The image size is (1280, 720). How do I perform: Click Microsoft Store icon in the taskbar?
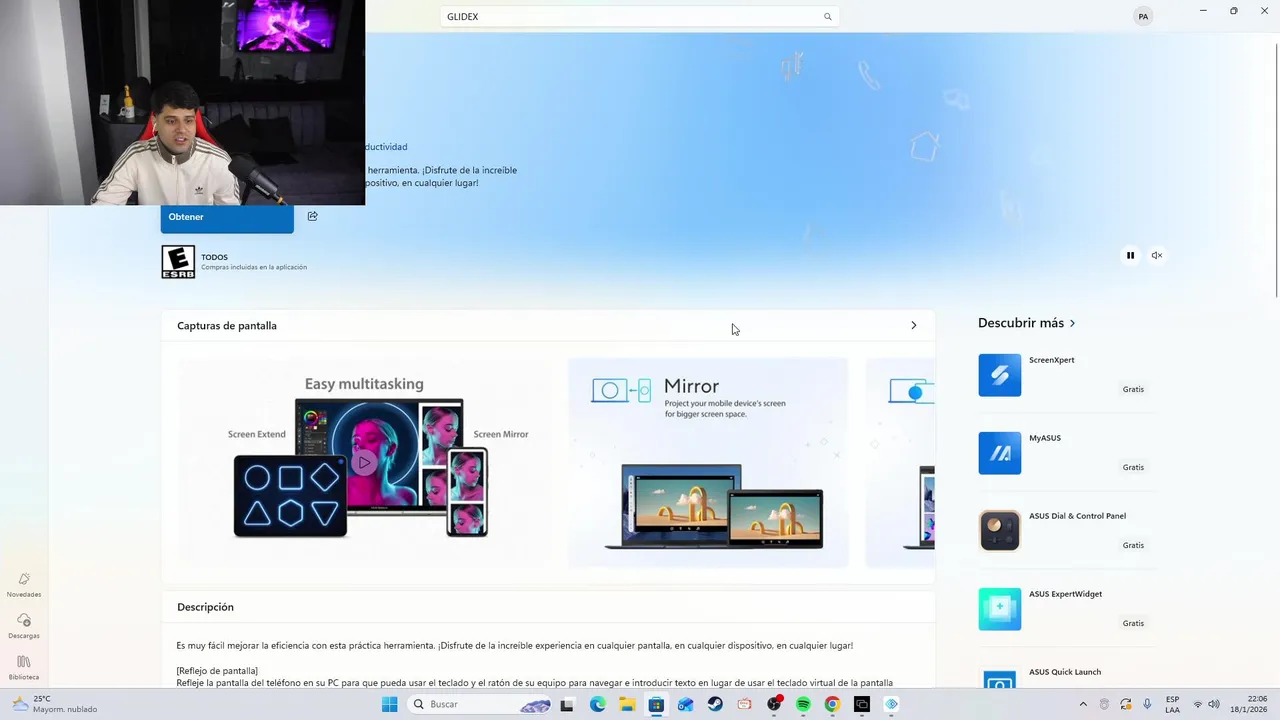(x=656, y=704)
